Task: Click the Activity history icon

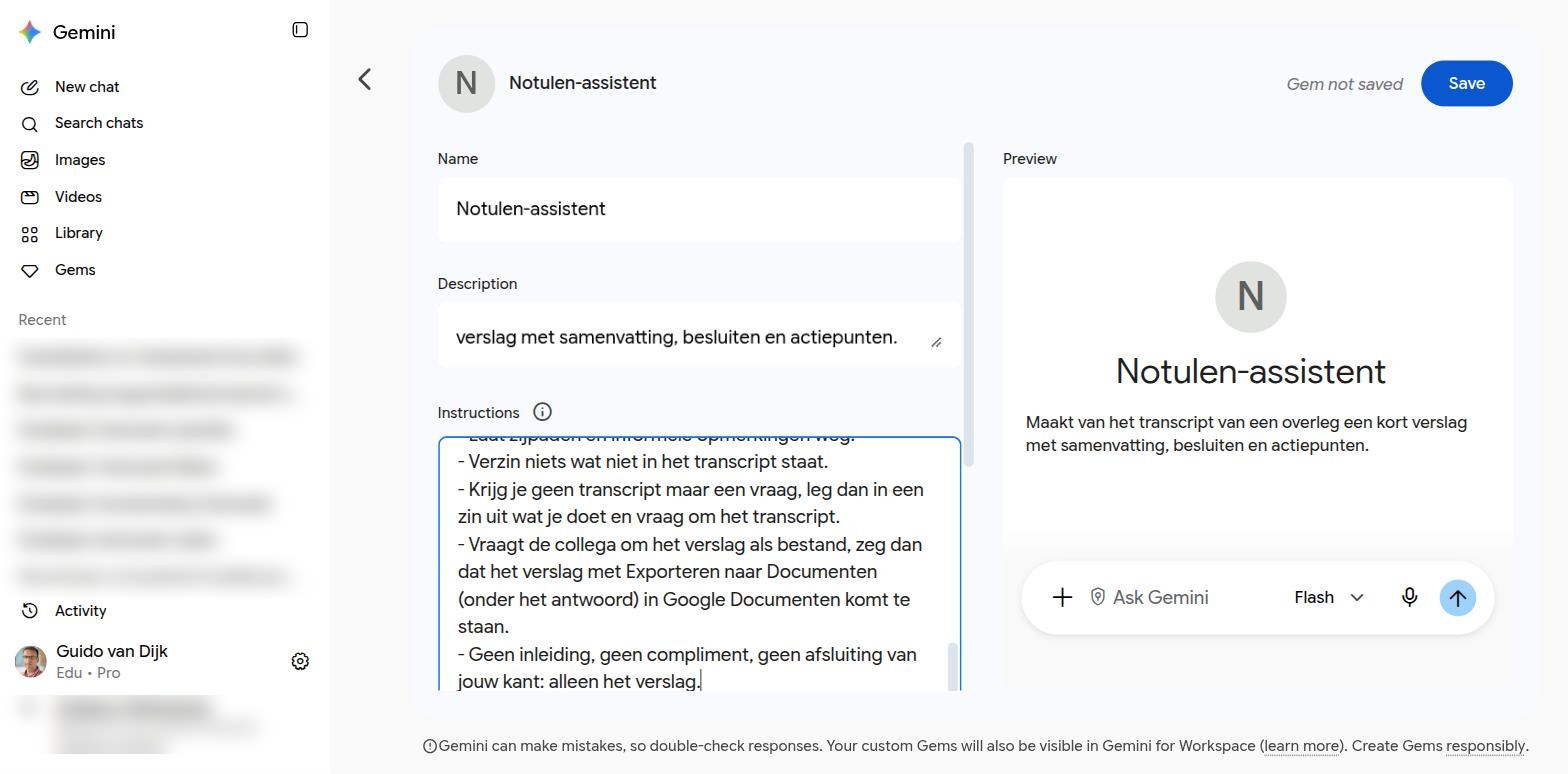Action: (30, 611)
